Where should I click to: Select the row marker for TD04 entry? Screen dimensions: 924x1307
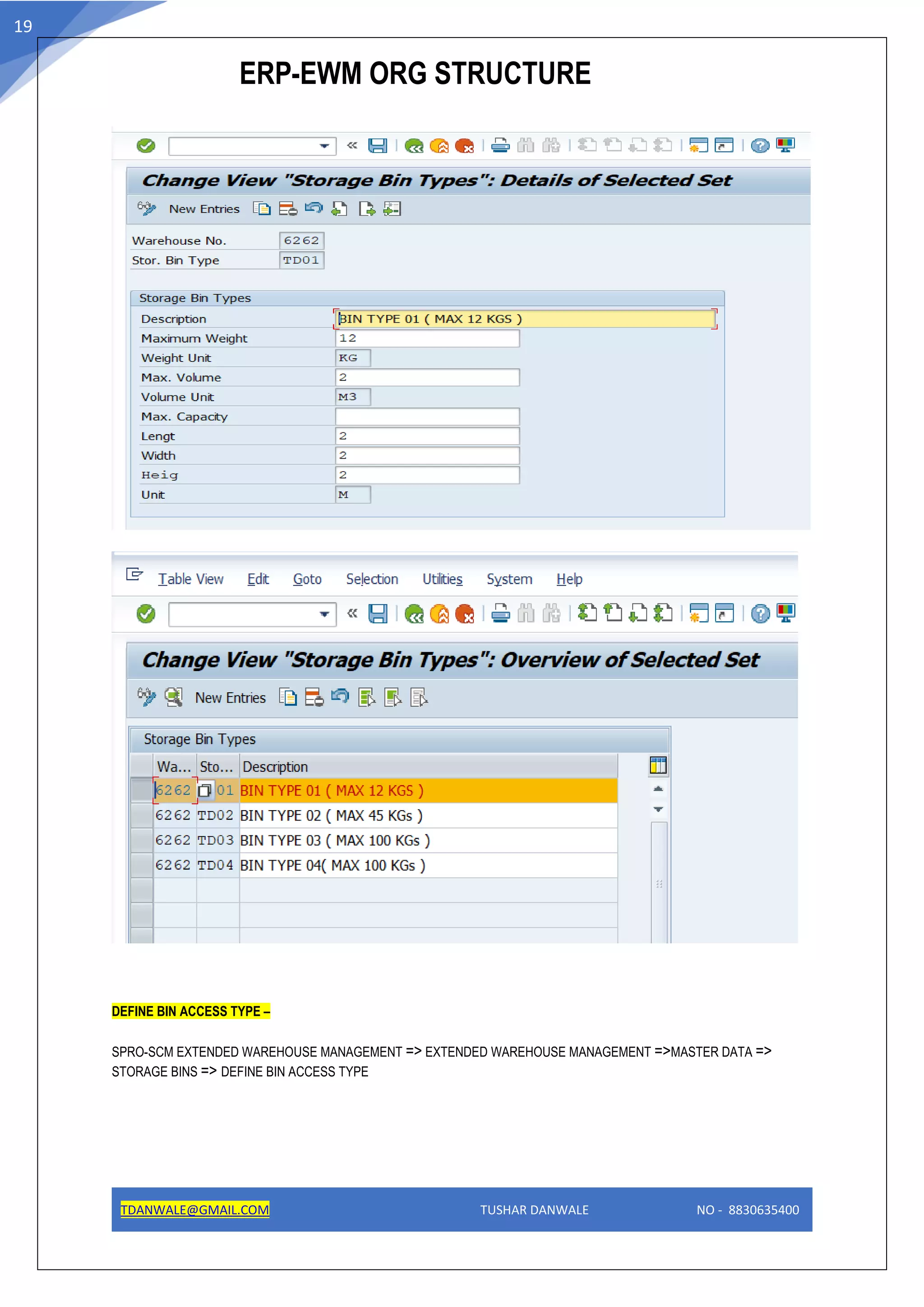(x=142, y=865)
